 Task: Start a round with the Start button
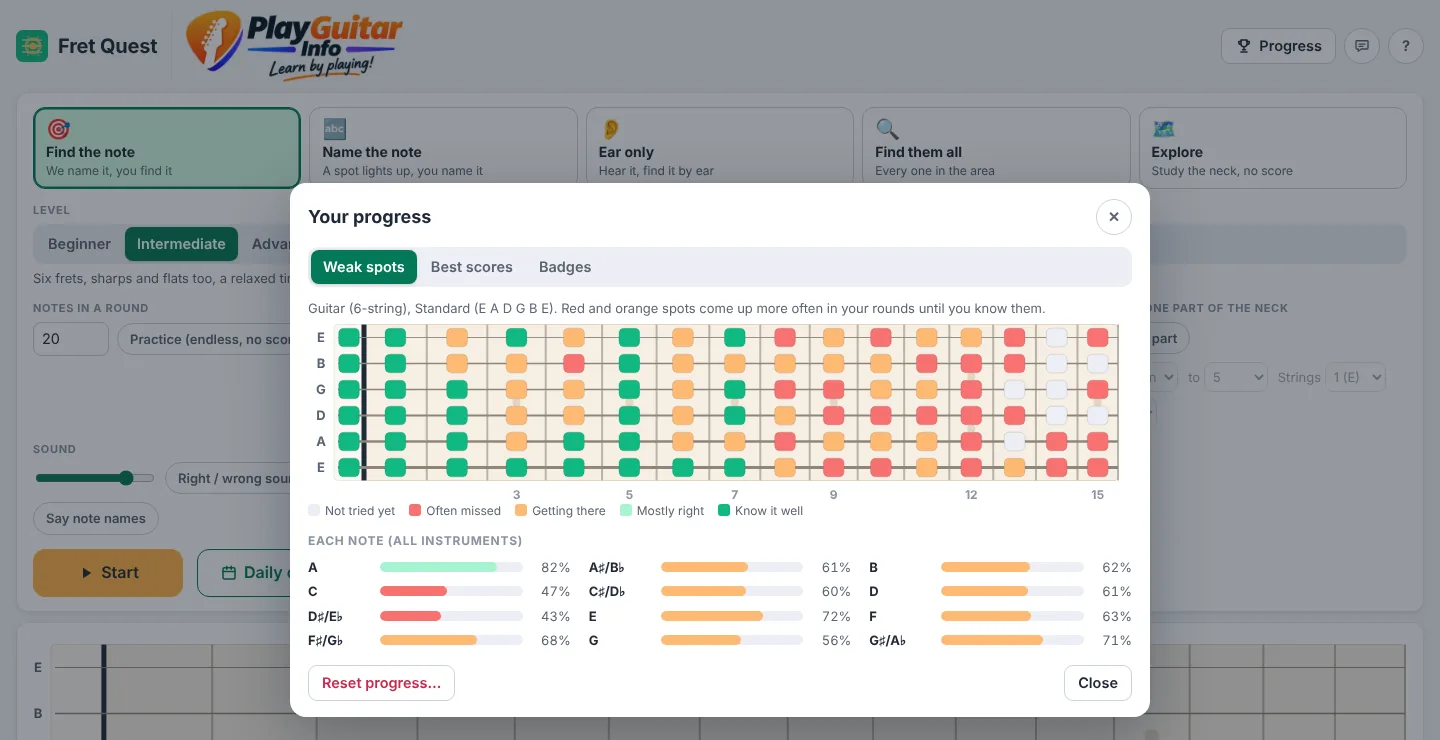pyautogui.click(x=108, y=573)
